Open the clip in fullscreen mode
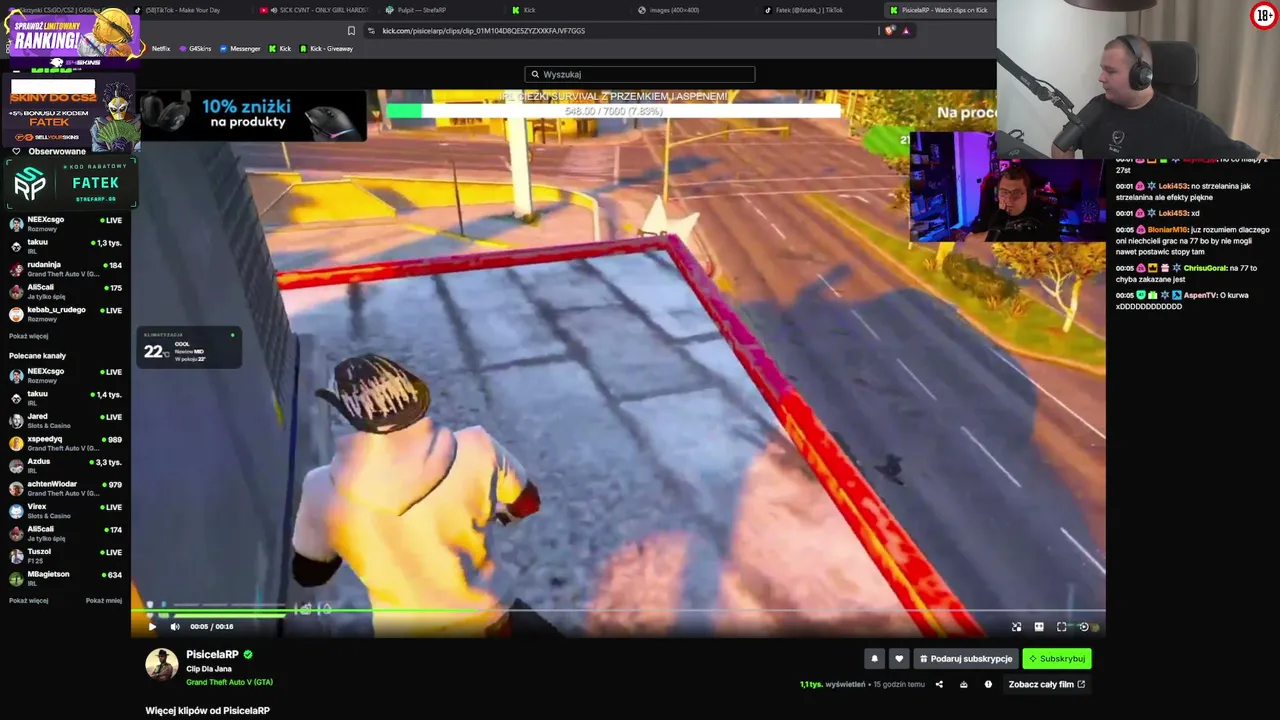The height and width of the screenshot is (720, 1280). click(x=1062, y=627)
